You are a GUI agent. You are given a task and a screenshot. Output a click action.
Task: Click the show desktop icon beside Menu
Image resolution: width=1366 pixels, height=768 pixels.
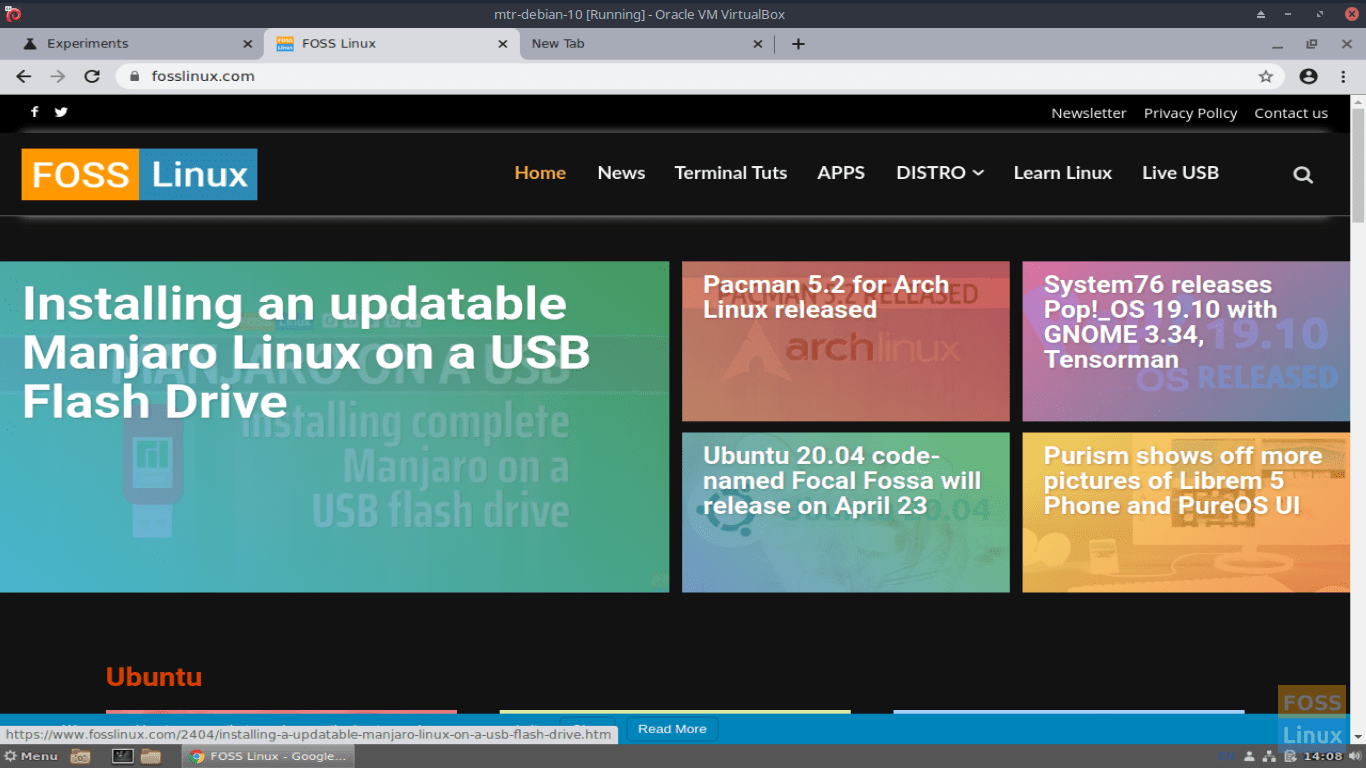click(81, 756)
